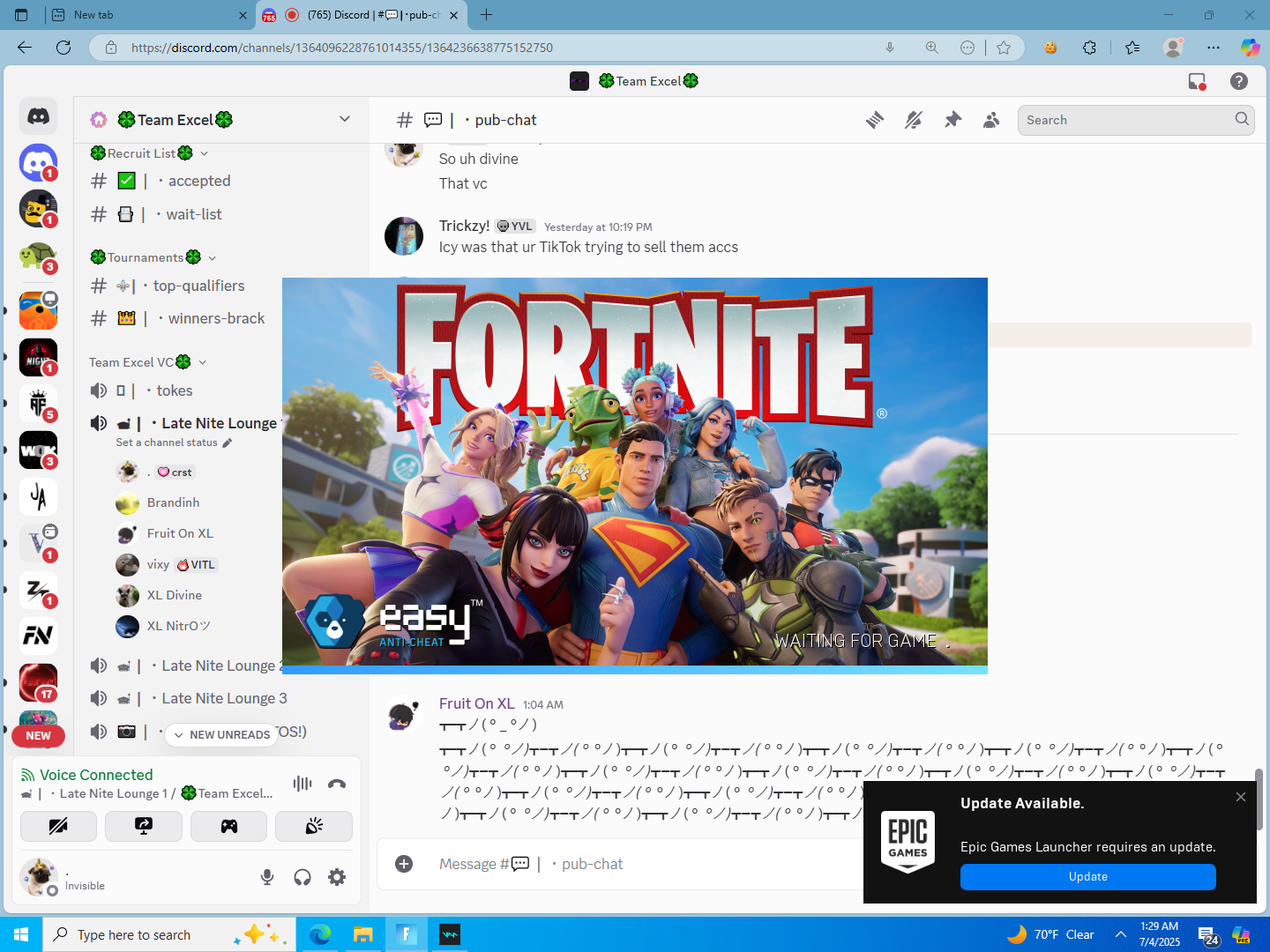Open Threads in pub-chat header
The width and height of the screenshot is (1270, 952).
[875, 120]
